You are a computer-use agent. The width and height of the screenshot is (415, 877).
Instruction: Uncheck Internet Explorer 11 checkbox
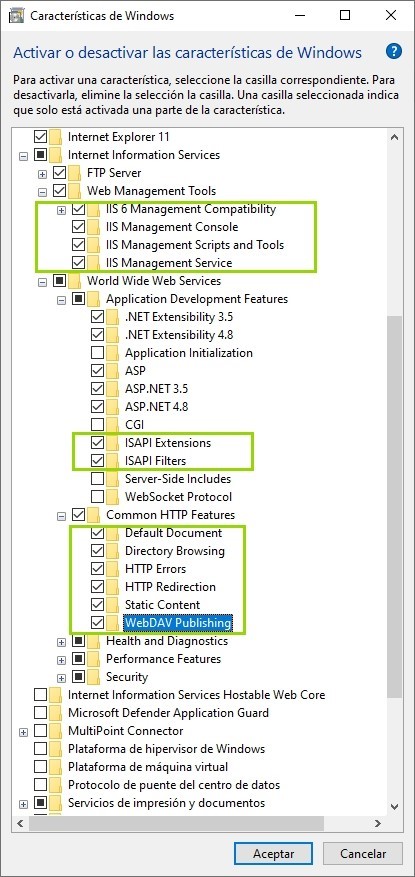click(41, 137)
